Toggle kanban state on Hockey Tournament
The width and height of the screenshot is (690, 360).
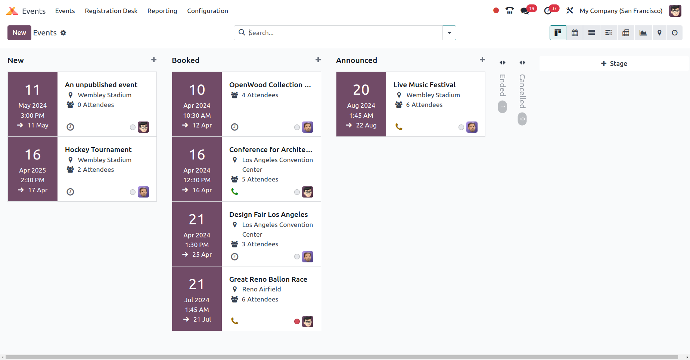(132, 192)
